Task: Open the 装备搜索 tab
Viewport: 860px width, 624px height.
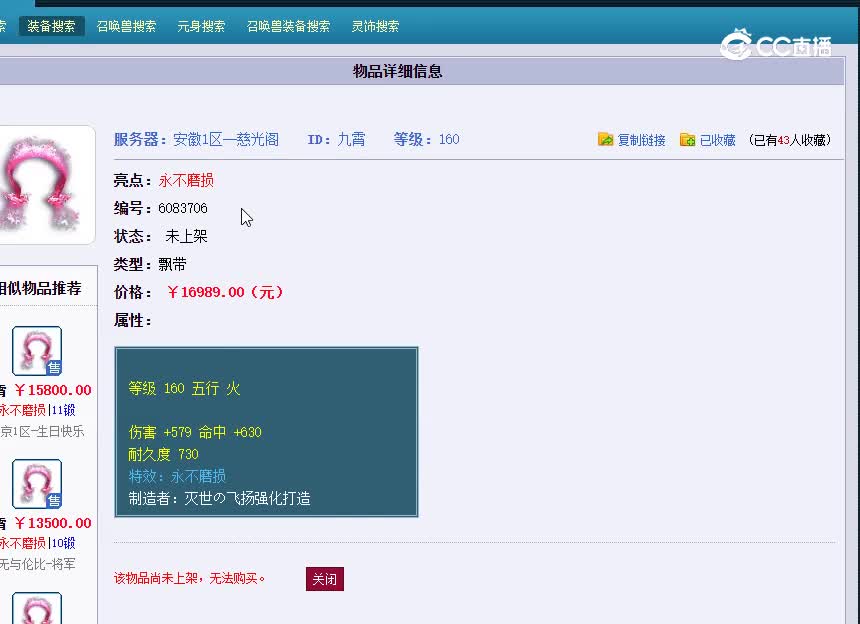Action: (52, 26)
